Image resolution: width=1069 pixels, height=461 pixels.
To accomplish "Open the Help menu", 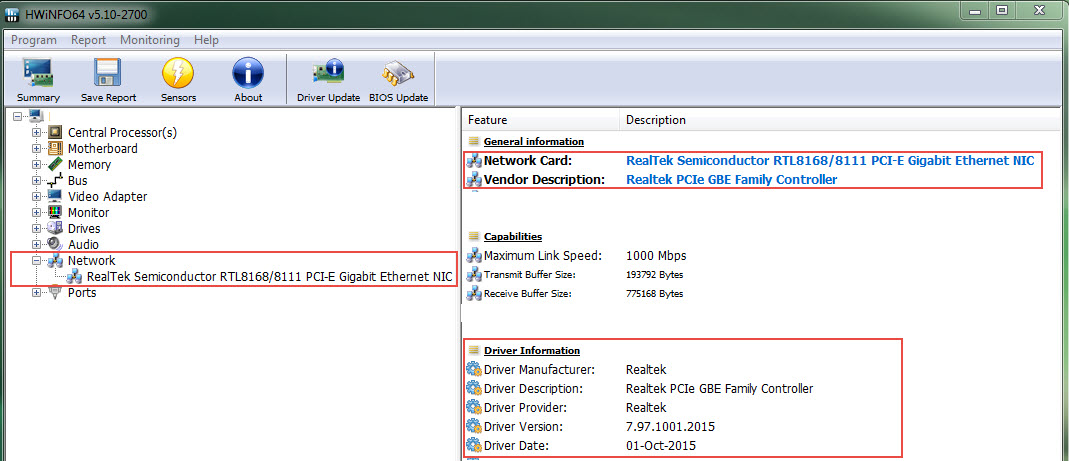I will (206, 40).
